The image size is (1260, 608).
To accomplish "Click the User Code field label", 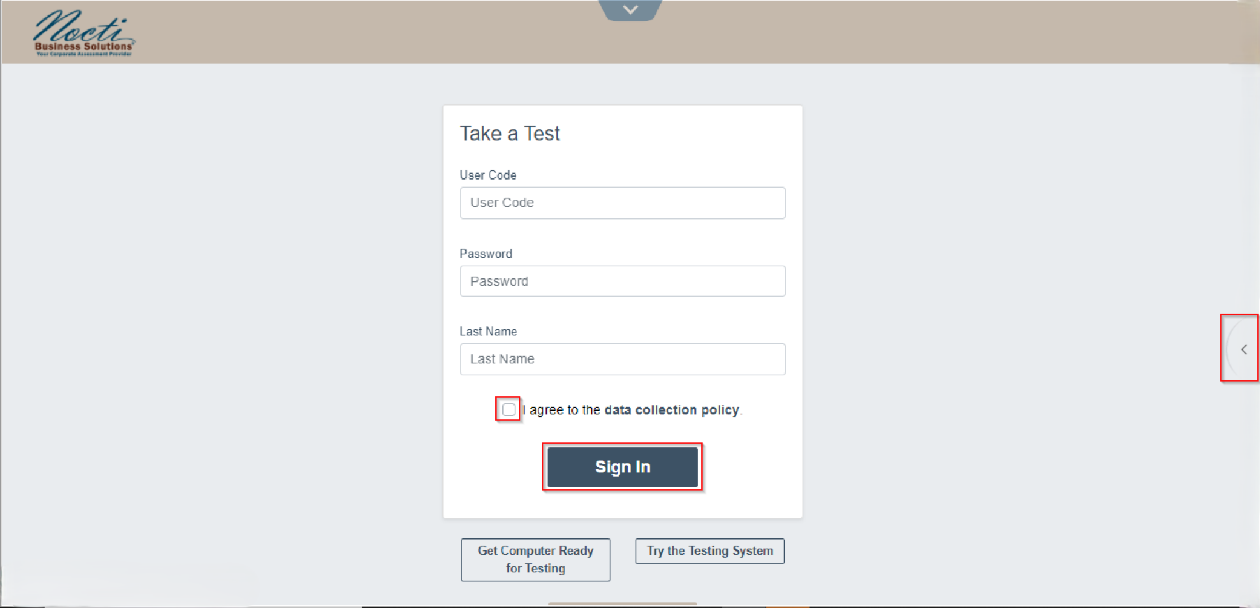I will (488, 175).
